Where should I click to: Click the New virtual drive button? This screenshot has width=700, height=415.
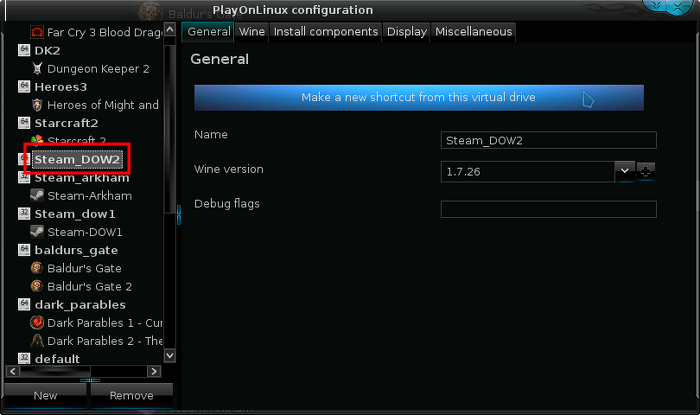(45, 395)
